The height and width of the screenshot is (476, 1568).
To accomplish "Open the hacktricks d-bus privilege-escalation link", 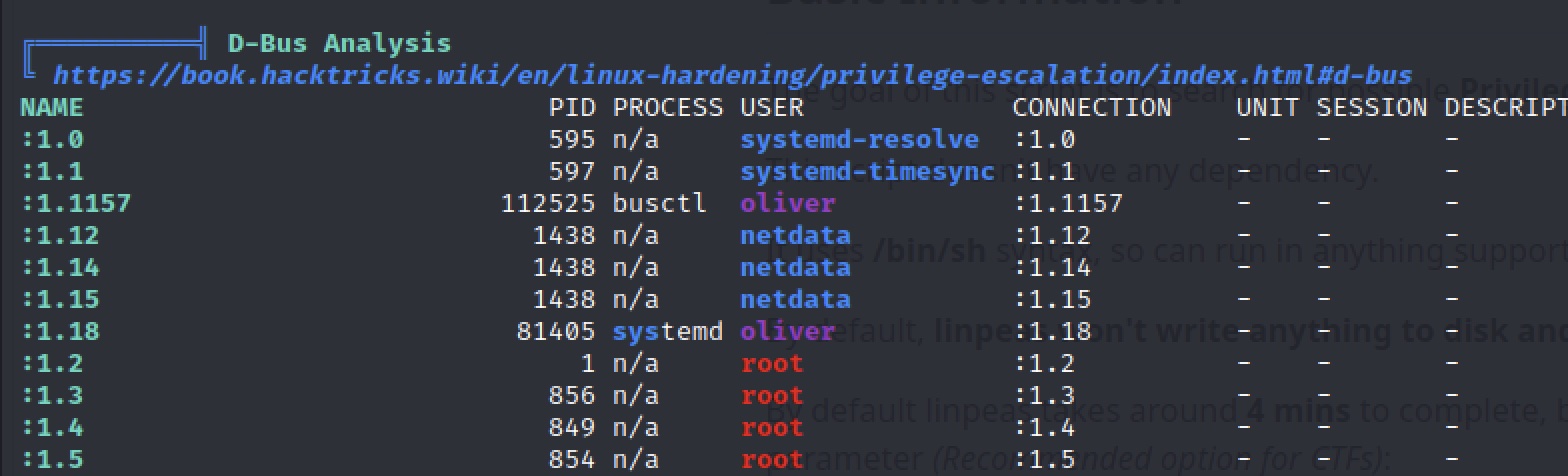I will (x=732, y=75).
